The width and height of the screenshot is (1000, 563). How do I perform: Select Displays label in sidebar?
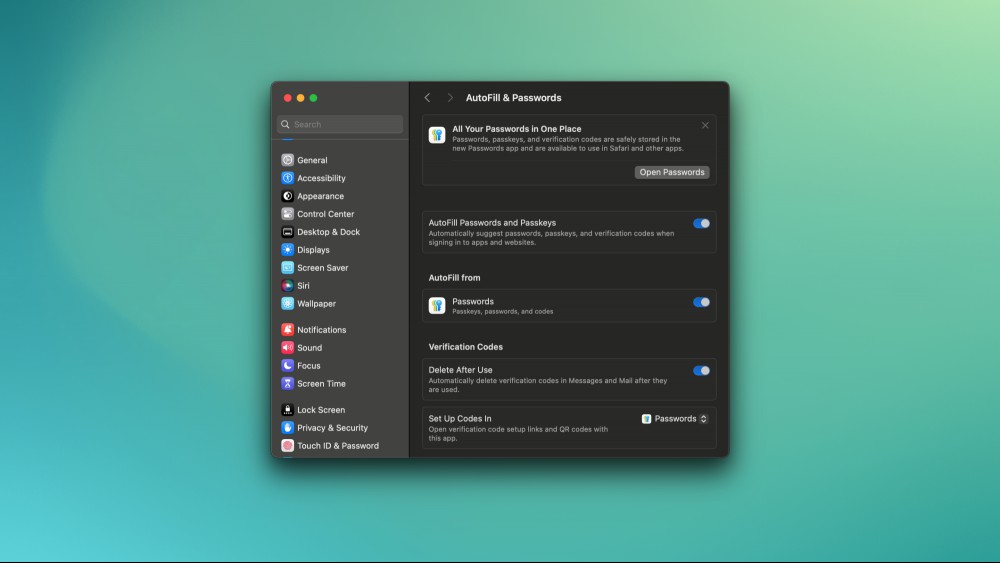313,249
